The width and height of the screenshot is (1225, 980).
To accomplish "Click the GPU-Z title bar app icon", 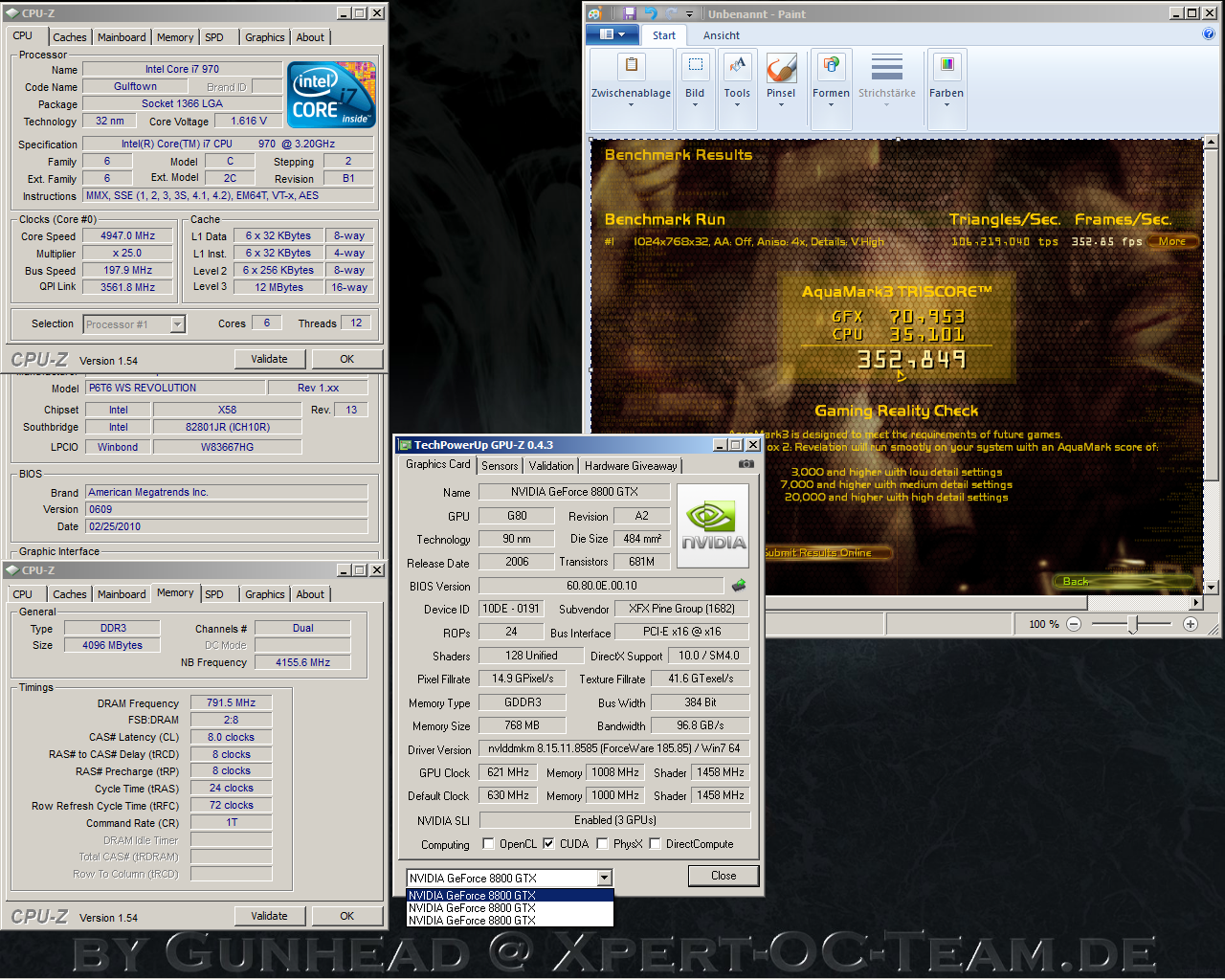I will (x=405, y=445).
